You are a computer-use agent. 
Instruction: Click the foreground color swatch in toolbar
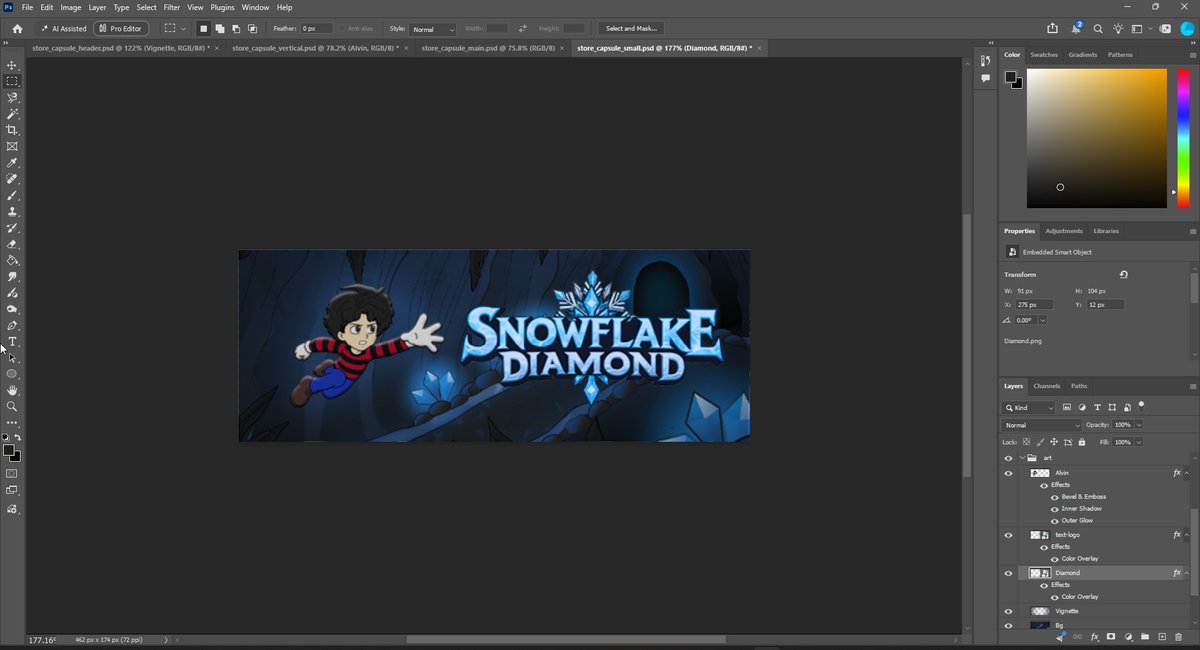pos(9,450)
